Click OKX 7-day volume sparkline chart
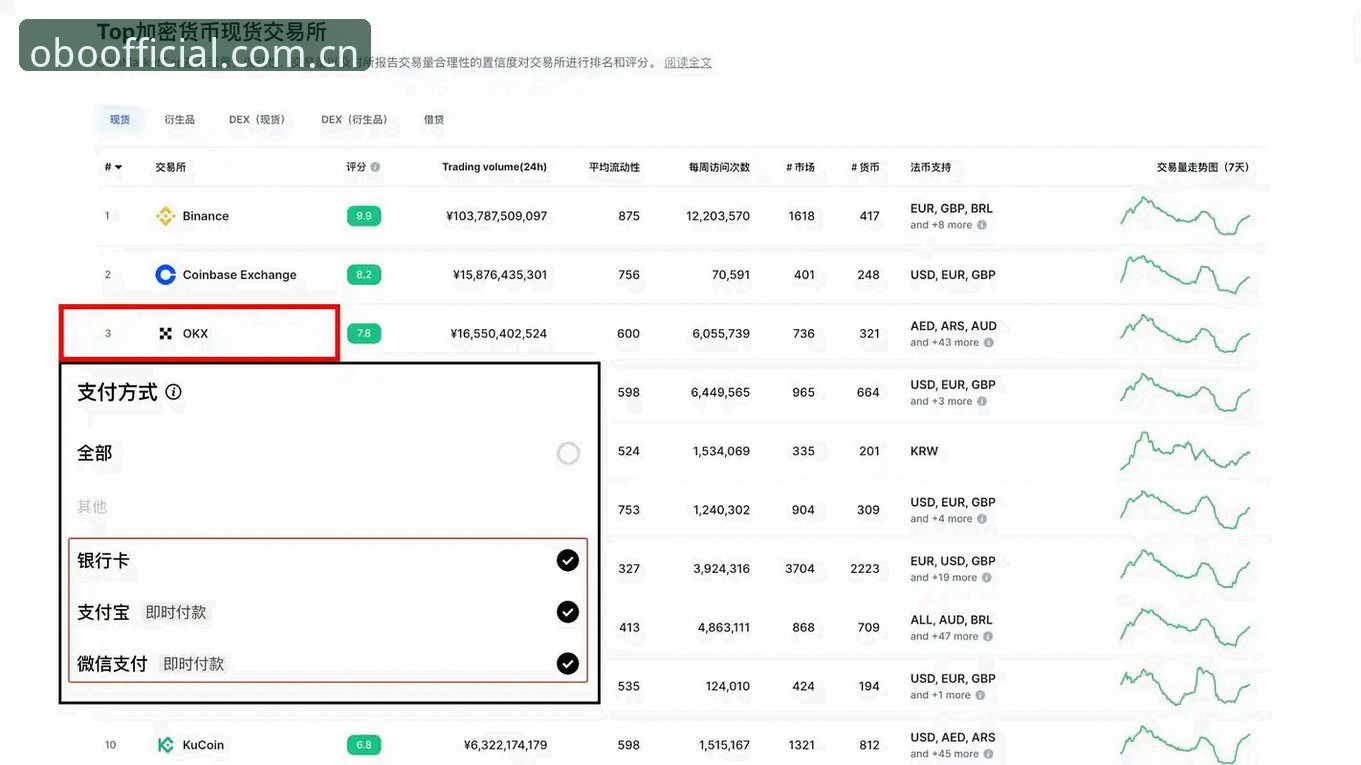 pos(1185,333)
